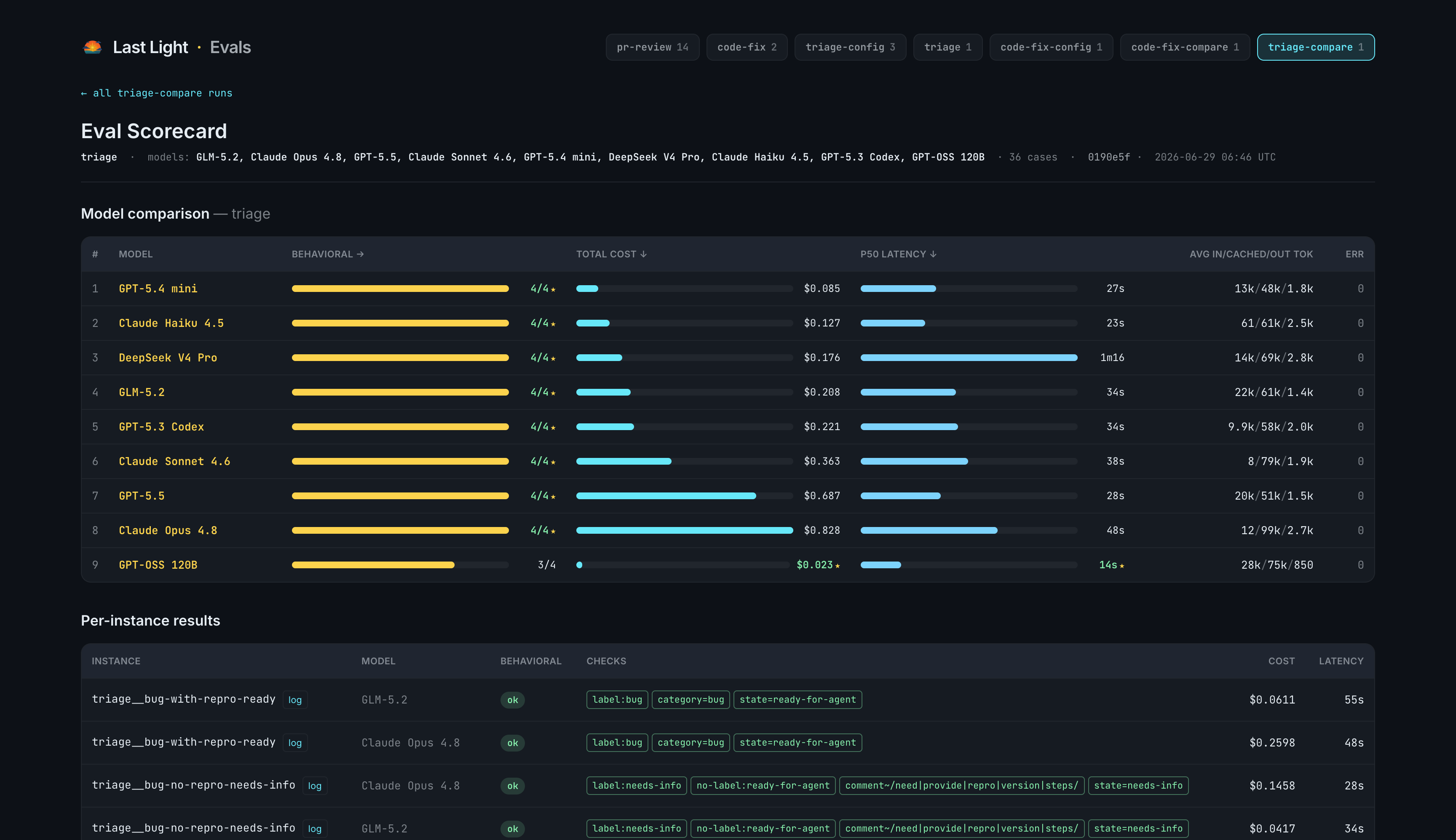The width and height of the screenshot is (1456, 840).
Task: Click the Instance column header
Action: pos(116,661)
